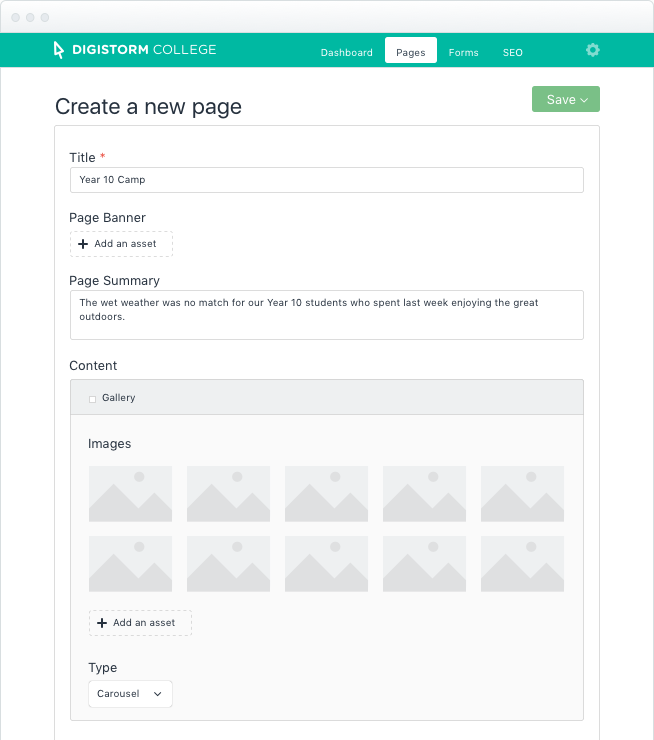Select the first gallery image thumbnail
Screen dimensions: 654x740
click(x=130, y=494)
